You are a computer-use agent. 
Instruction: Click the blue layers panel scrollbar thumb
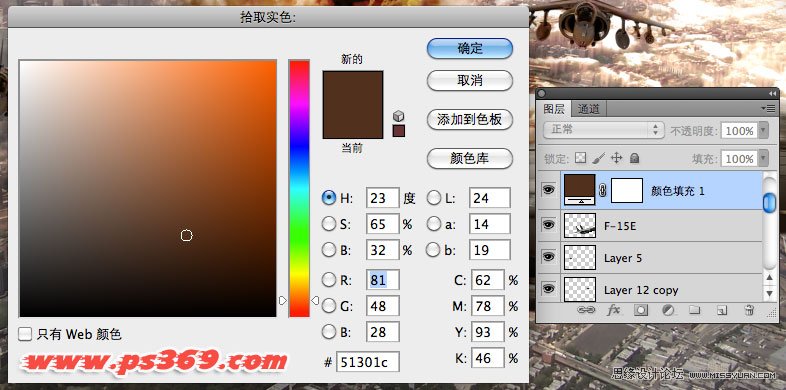769,202
